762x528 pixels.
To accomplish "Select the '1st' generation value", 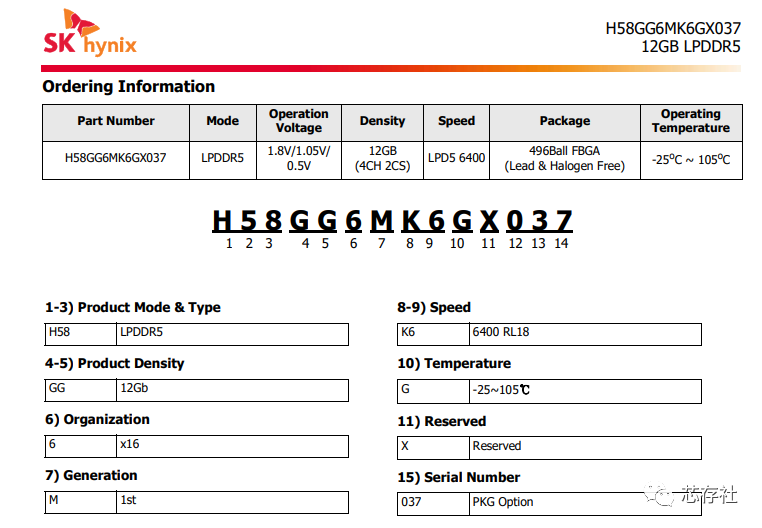I will coord(232,502).
